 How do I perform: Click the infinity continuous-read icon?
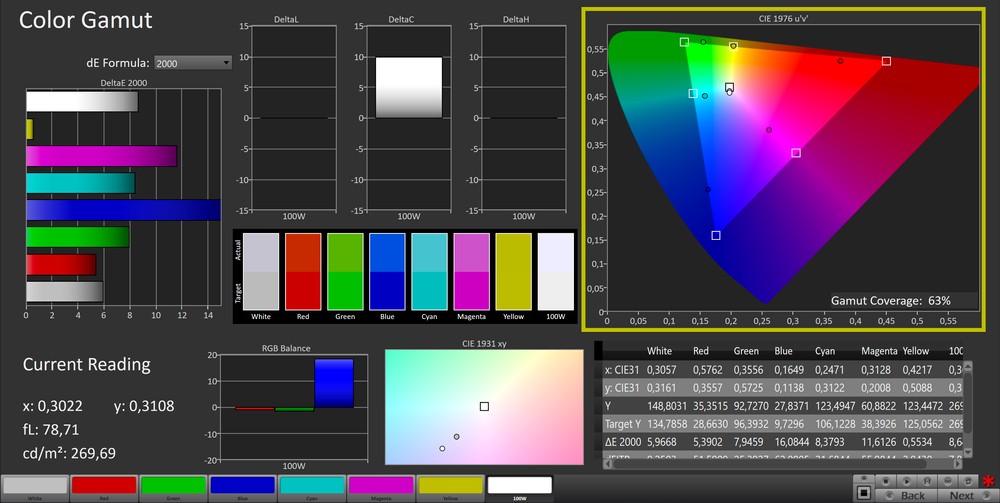point(947,481)
